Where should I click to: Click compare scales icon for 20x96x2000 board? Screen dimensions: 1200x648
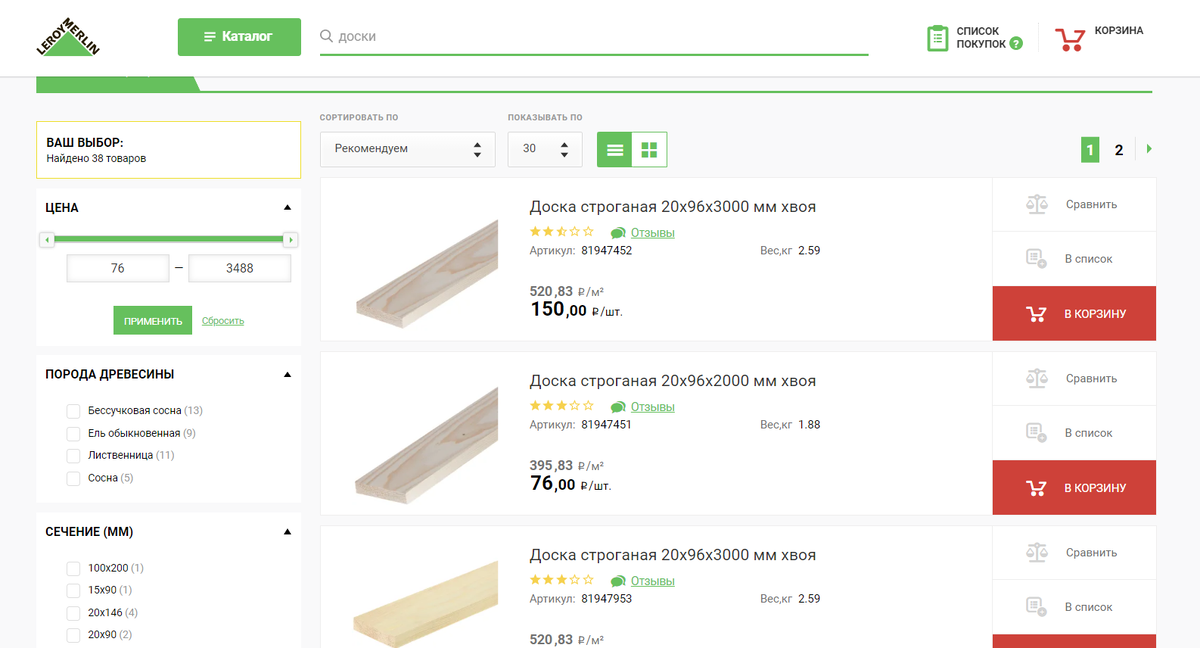(x=1037, y=378)
